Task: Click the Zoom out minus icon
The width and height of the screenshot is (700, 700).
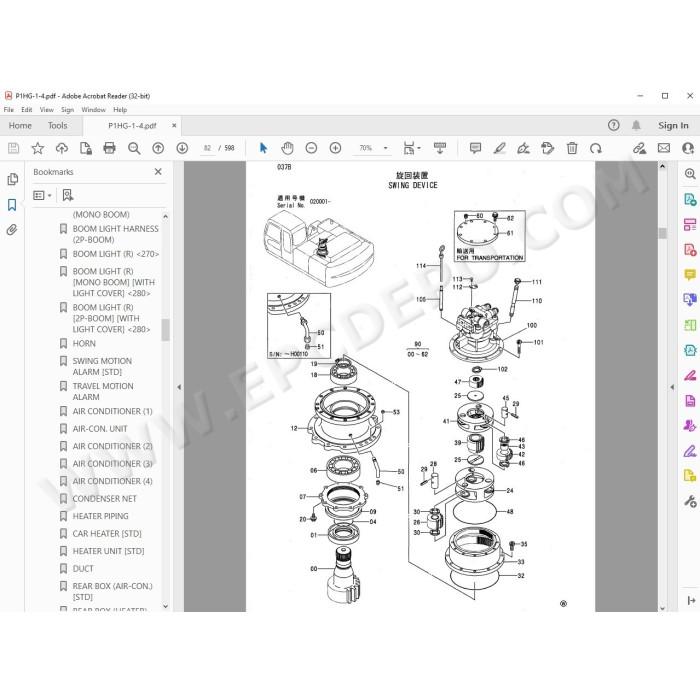Action: 311,148
